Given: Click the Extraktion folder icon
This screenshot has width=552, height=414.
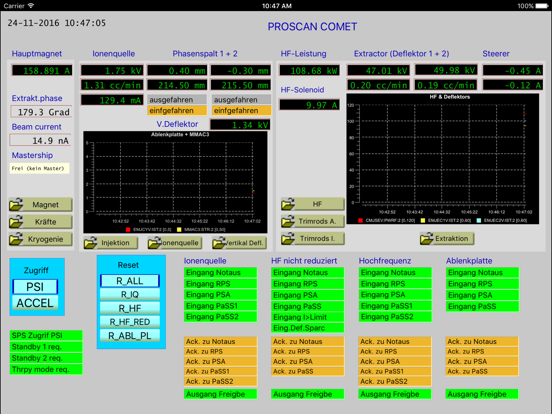Looking at the screenshot, I should coord(427,238).
